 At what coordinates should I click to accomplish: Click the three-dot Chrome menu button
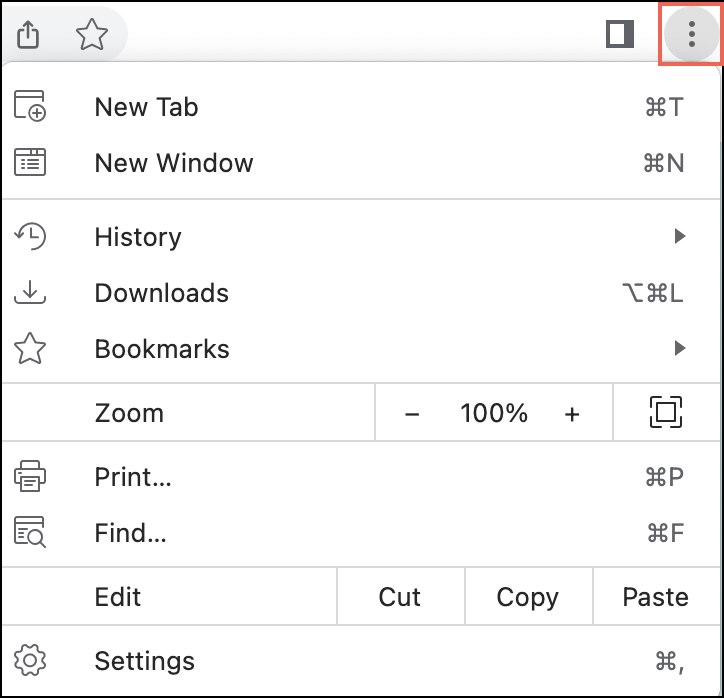(691, 35)
